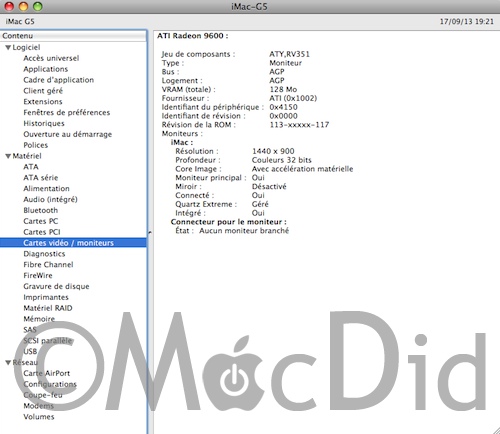
Task: Click the green zoom window button
Action: [x=38, y=6]
